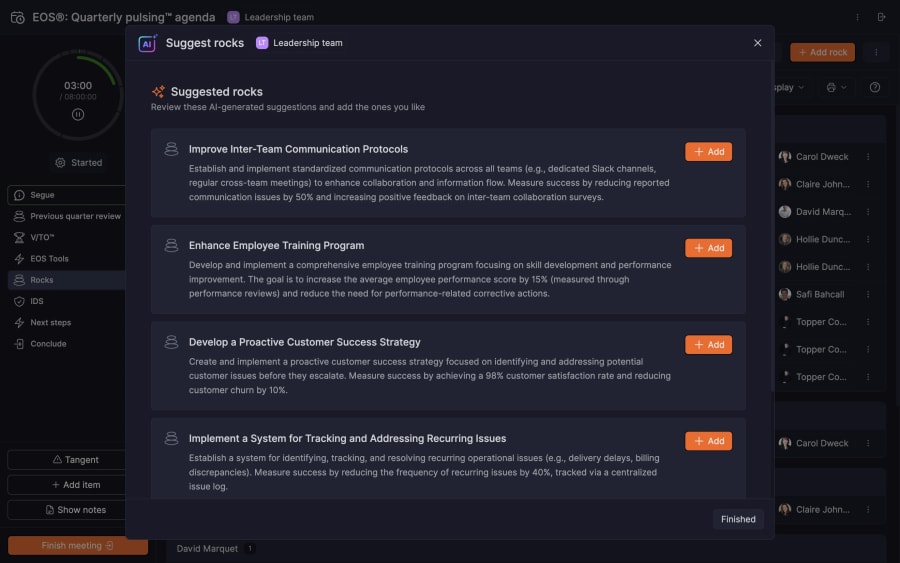Go to Next steps section
Image resolution: width=900 pixels, height=563 pixels.
(x=67, y=323)
